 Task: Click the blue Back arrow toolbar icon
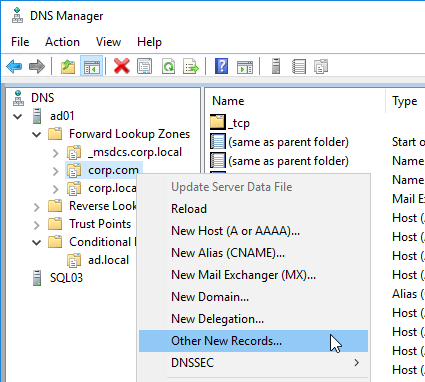[14, 66]
